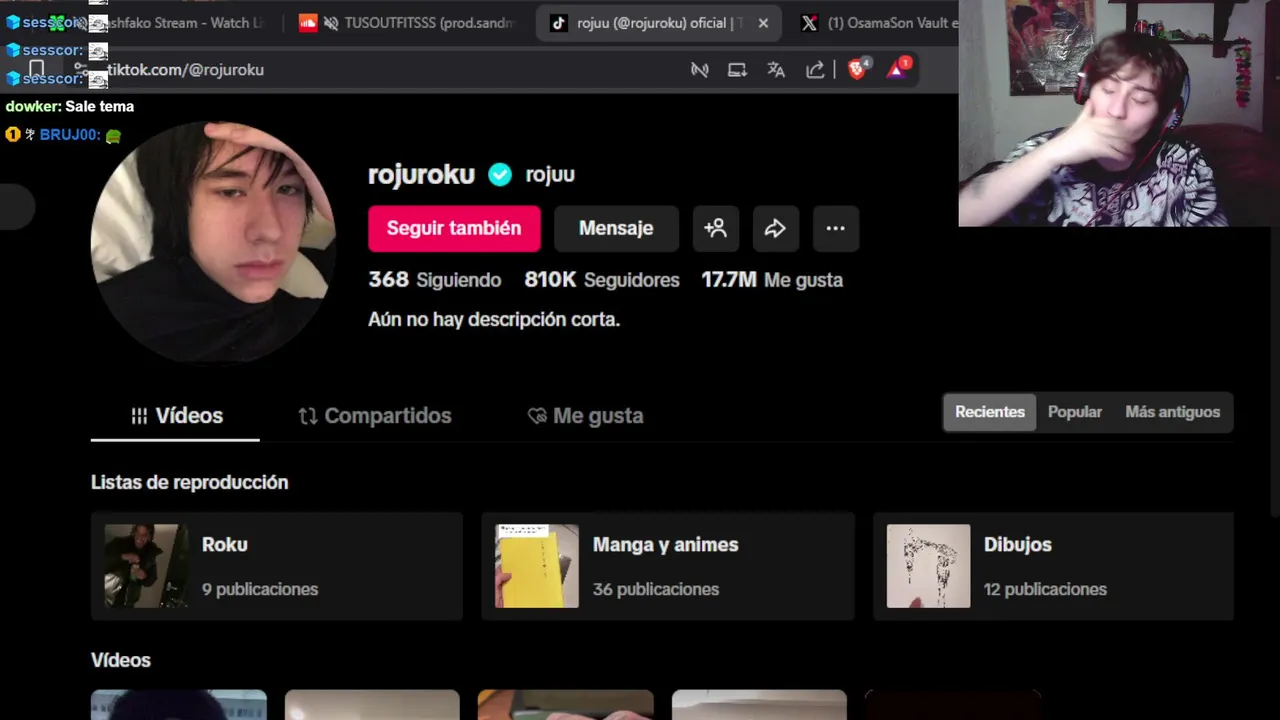Click the Manga y animes yellow thumbnail
This screenshot has height=720, width=1280.
[x=537, y=566]
